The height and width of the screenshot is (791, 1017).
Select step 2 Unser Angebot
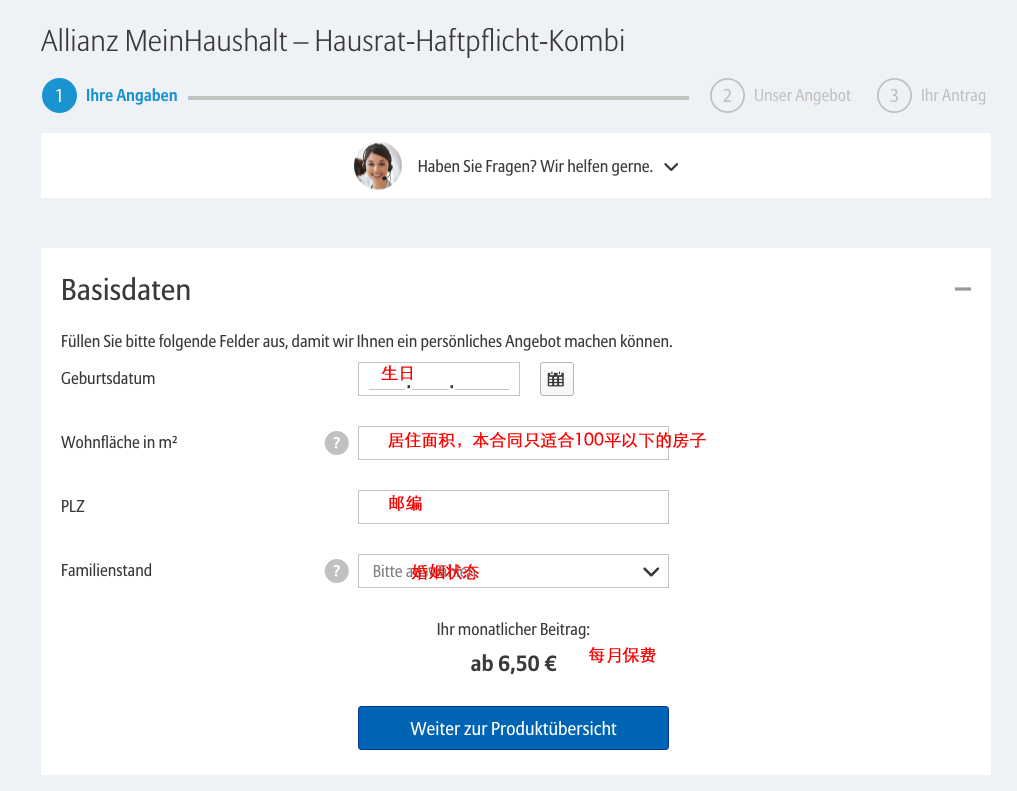click(780, 95)
